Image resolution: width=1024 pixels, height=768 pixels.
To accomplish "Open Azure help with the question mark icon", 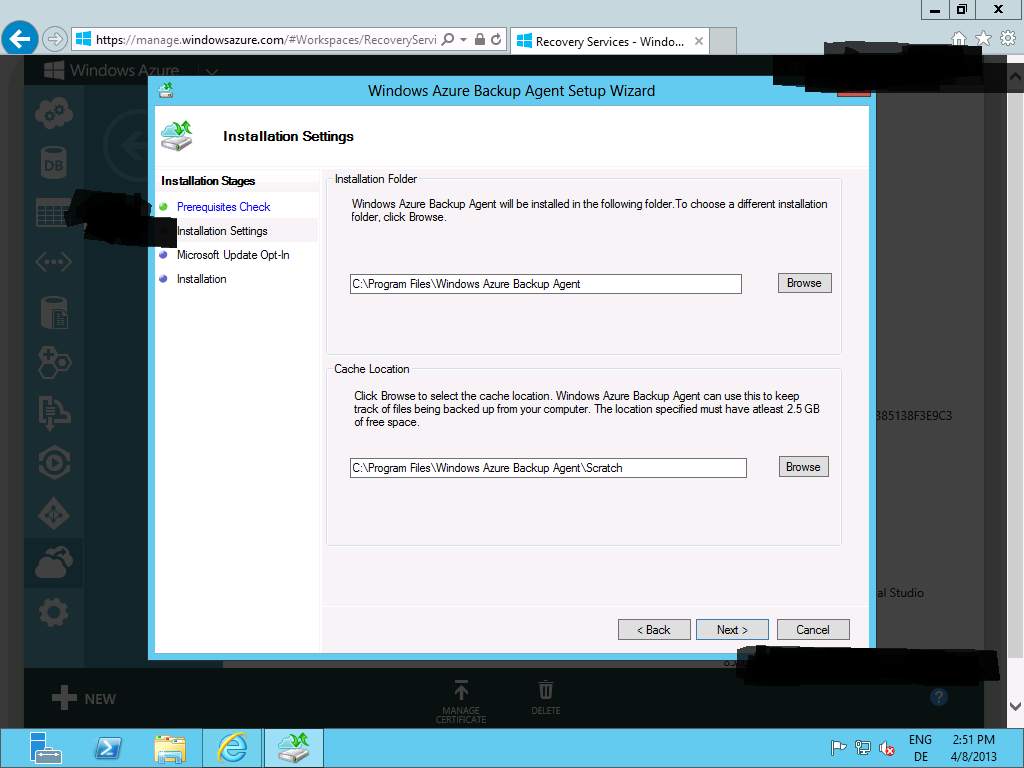I will (938, 697).
